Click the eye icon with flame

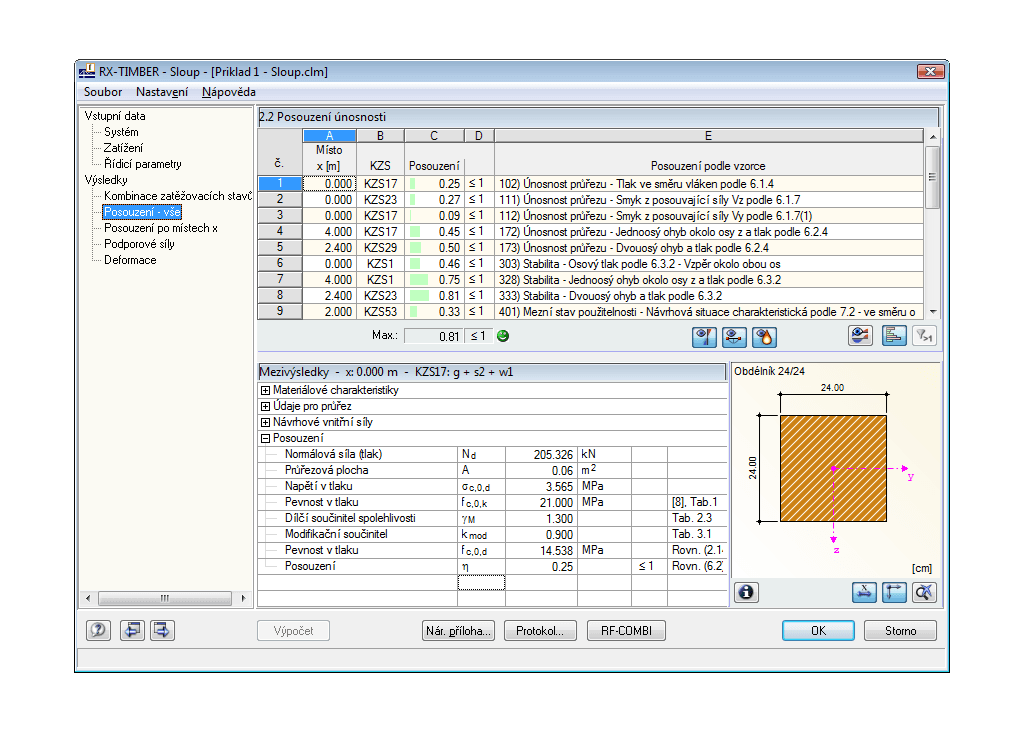764,337
